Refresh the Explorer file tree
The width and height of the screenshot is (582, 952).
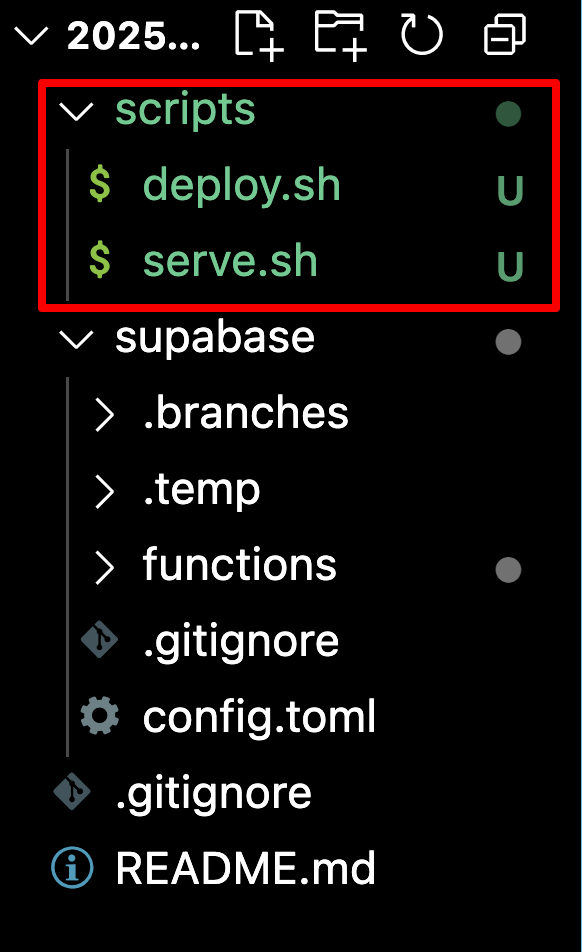click(x=421, y=35)
